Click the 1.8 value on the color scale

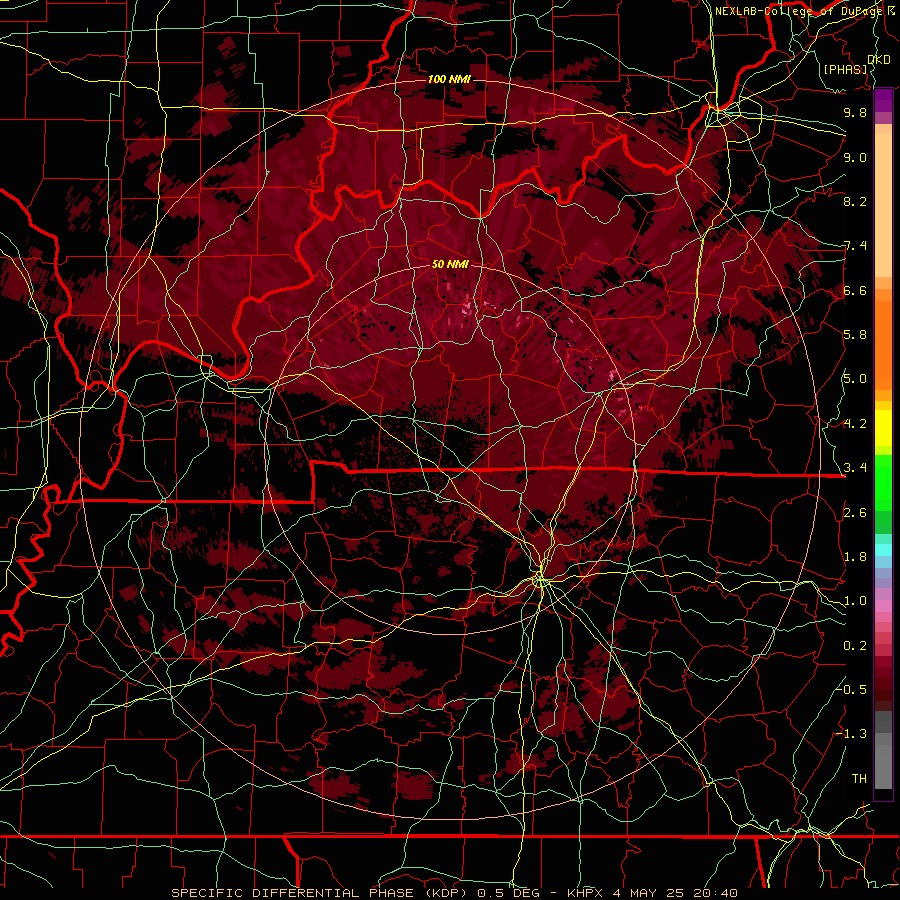click(855, 557)
